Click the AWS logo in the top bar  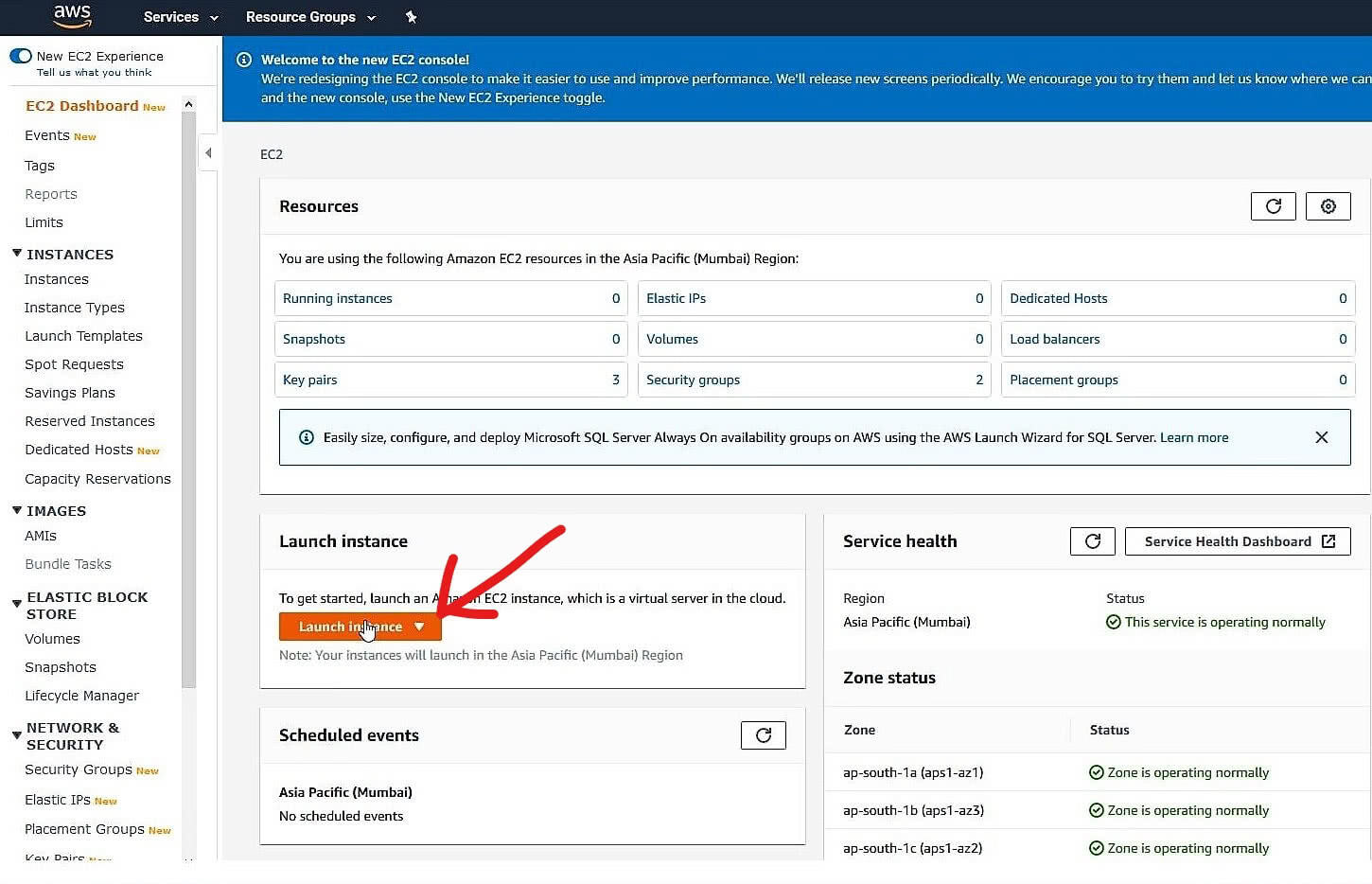72,16
